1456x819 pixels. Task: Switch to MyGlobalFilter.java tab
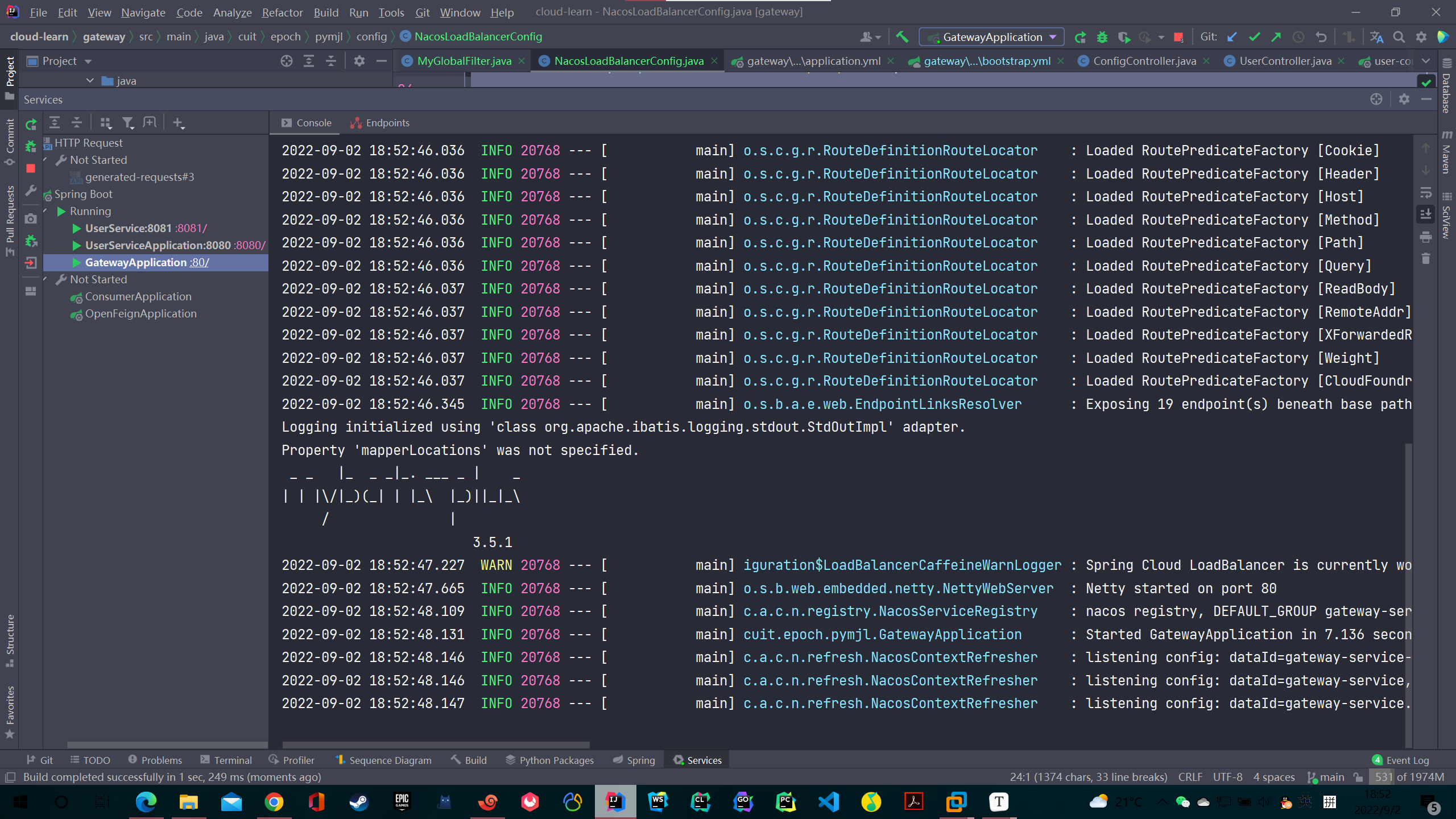click(463, 61)
